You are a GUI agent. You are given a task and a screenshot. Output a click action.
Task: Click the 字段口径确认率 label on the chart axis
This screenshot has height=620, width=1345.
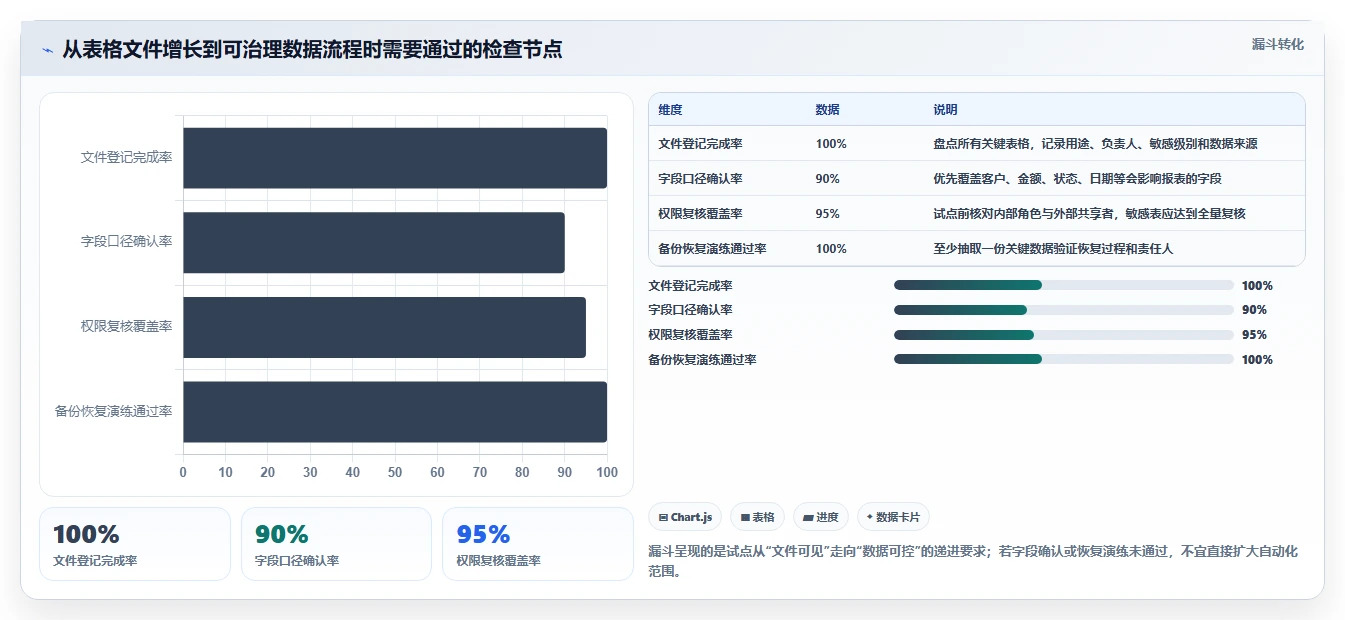tap(127, 242)
